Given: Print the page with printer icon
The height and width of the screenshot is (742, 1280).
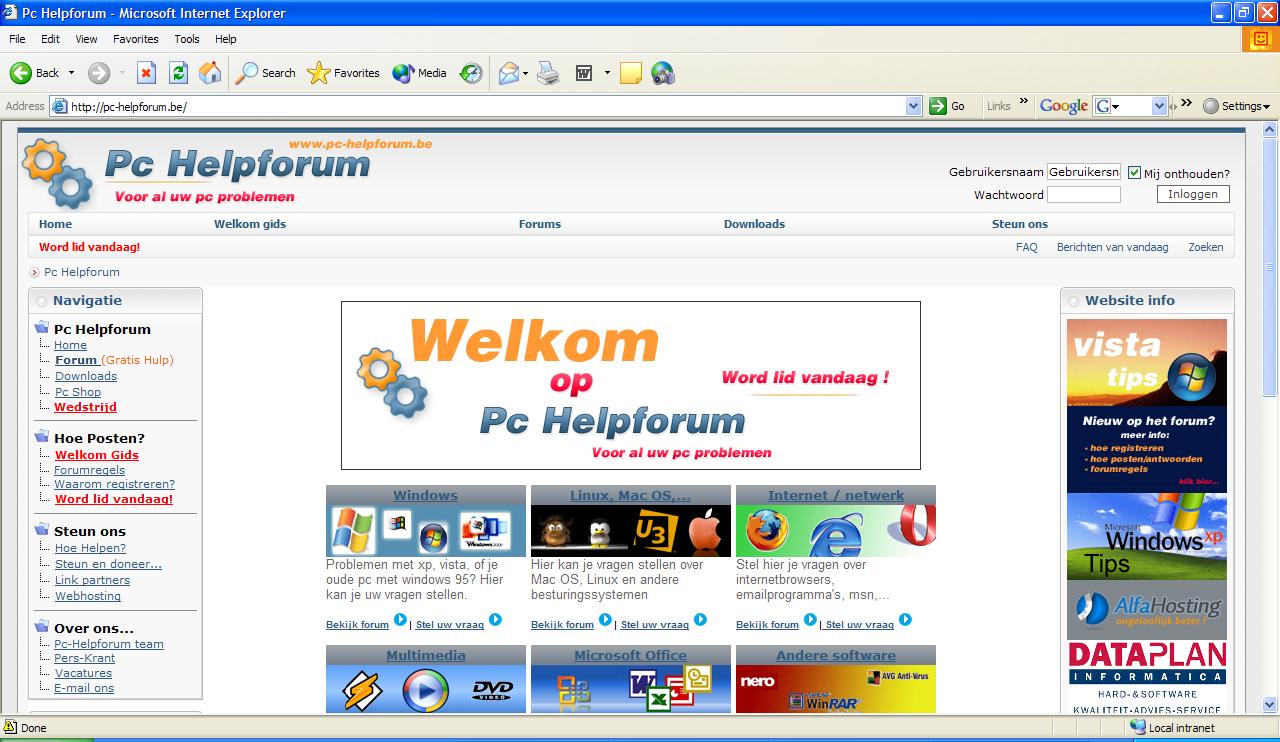Looking at the screenshot, I should [x=548, y=73].
